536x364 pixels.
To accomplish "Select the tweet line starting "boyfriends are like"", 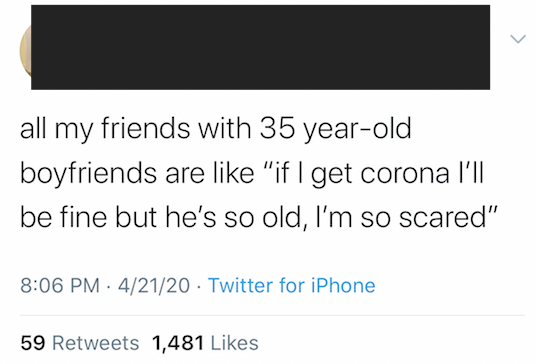I will pyautogui.click(x=252, y=174).
